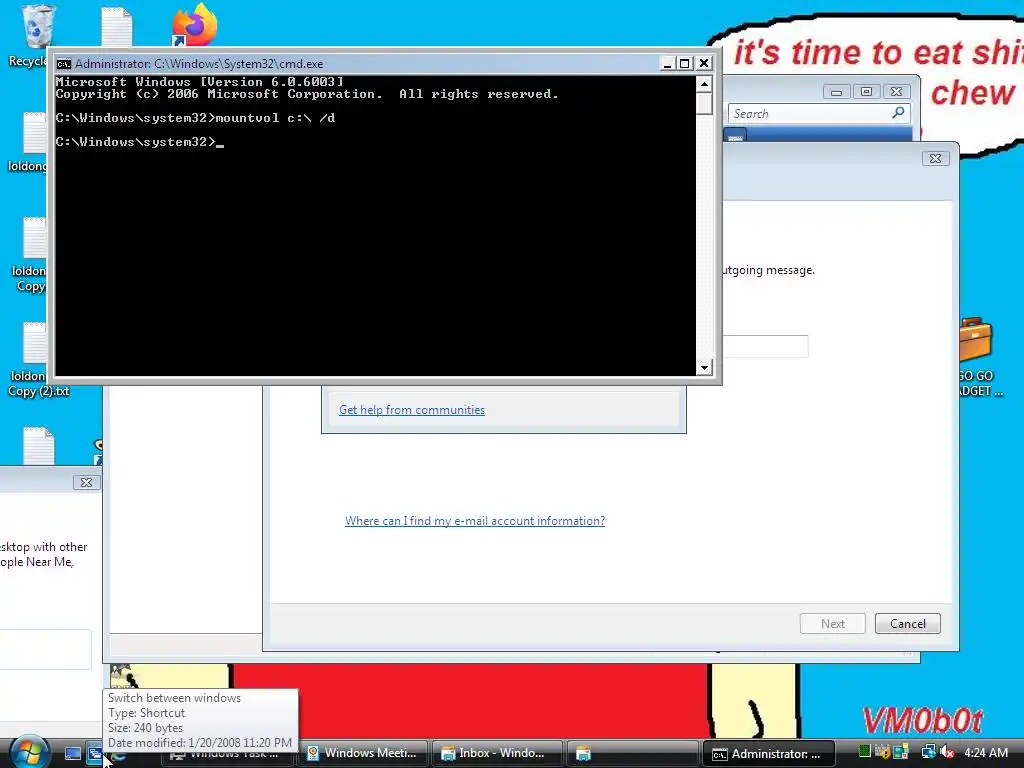Click the Cancel button in mail wizard
This screenshot has width=1024, height=768.
[908, 624]
